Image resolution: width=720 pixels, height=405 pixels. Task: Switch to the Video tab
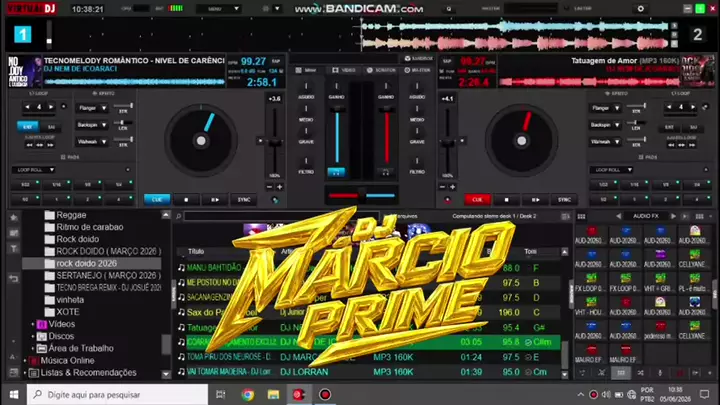tap(344, 70)
